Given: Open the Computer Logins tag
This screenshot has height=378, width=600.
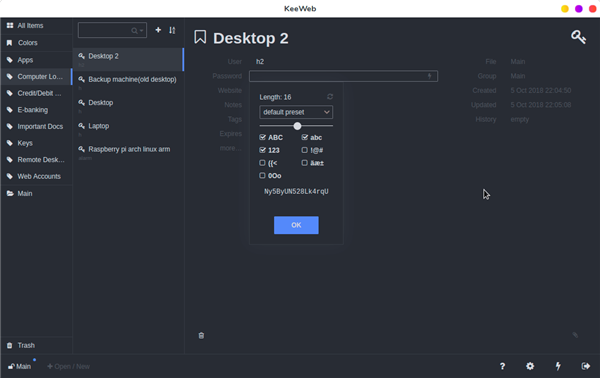Looking at the screenshot, I should point(36,77).
